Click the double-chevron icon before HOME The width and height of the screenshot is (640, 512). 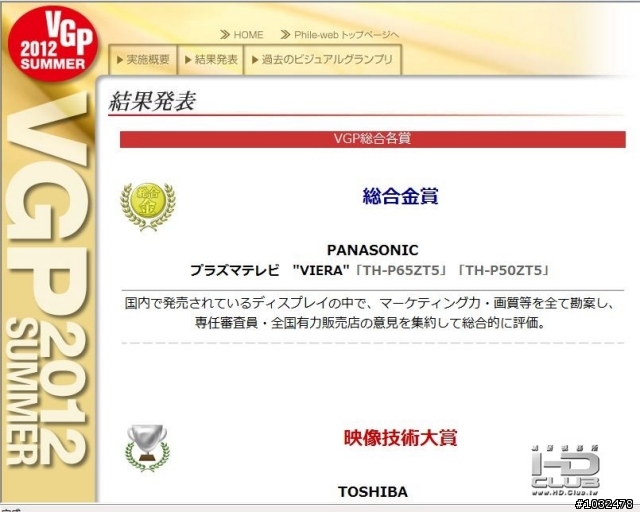(x=225, y=35)
